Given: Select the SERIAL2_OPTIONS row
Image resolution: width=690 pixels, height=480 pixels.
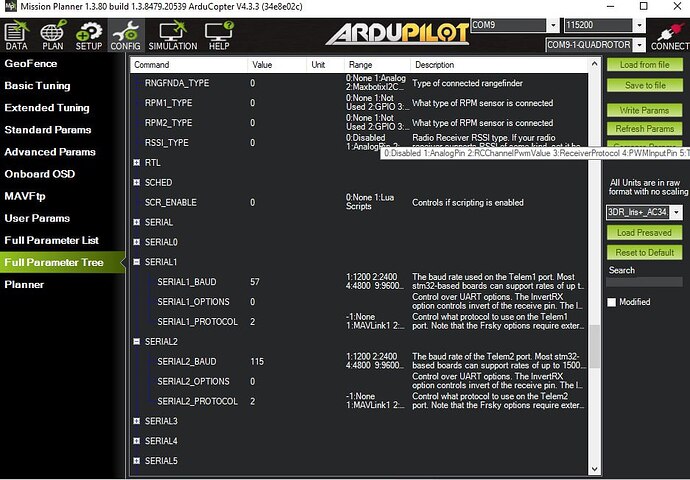Looking at the screenshot, I should (x=360, y=381).
